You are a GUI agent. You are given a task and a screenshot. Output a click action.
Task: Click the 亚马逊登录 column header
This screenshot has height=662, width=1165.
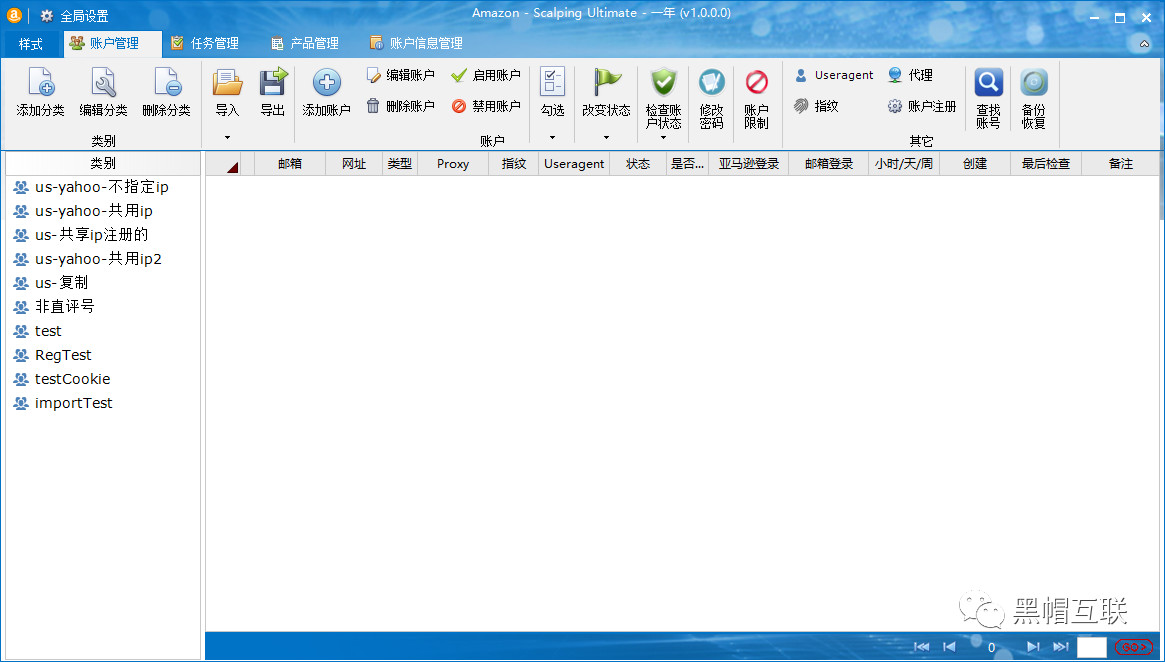pyautogui.click(x=749, y=163)
